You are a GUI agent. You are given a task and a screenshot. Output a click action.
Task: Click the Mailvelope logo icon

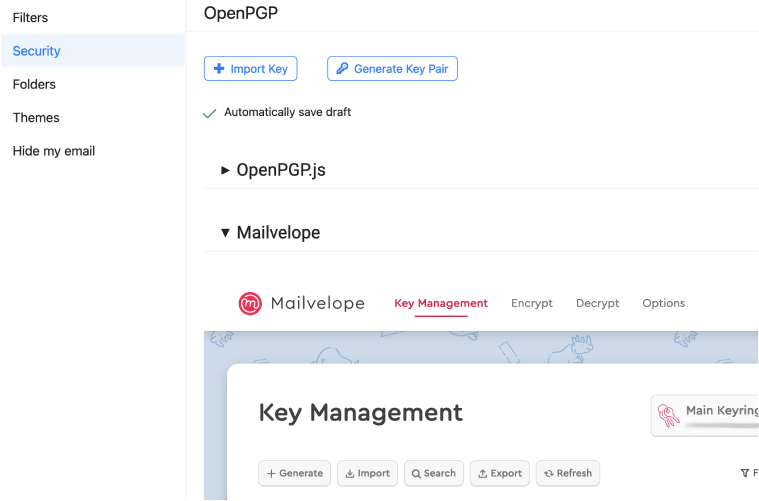point(250,303)
